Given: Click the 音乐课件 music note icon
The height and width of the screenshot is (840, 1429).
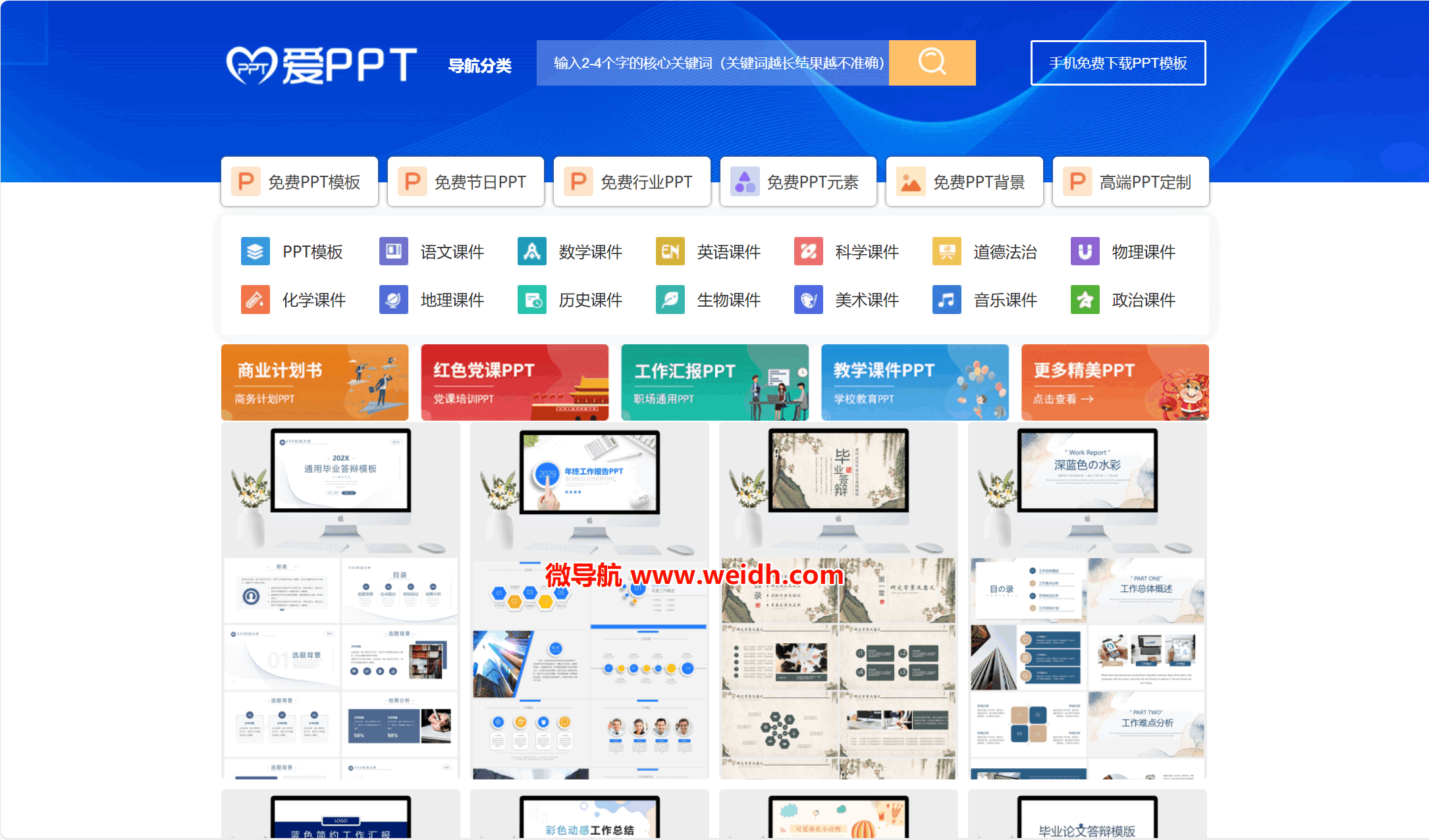Looking at the screenshot, I should 947,300.
